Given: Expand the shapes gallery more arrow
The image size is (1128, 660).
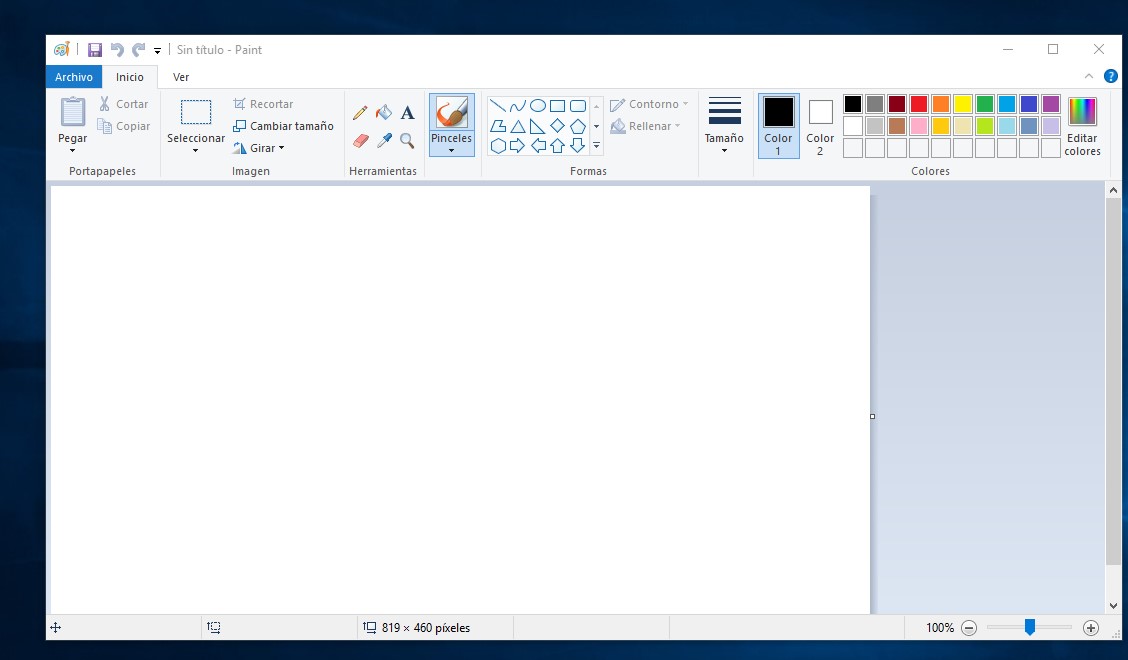Looking at the screenshot, I should pyautogui.click(x=596, y=146).
